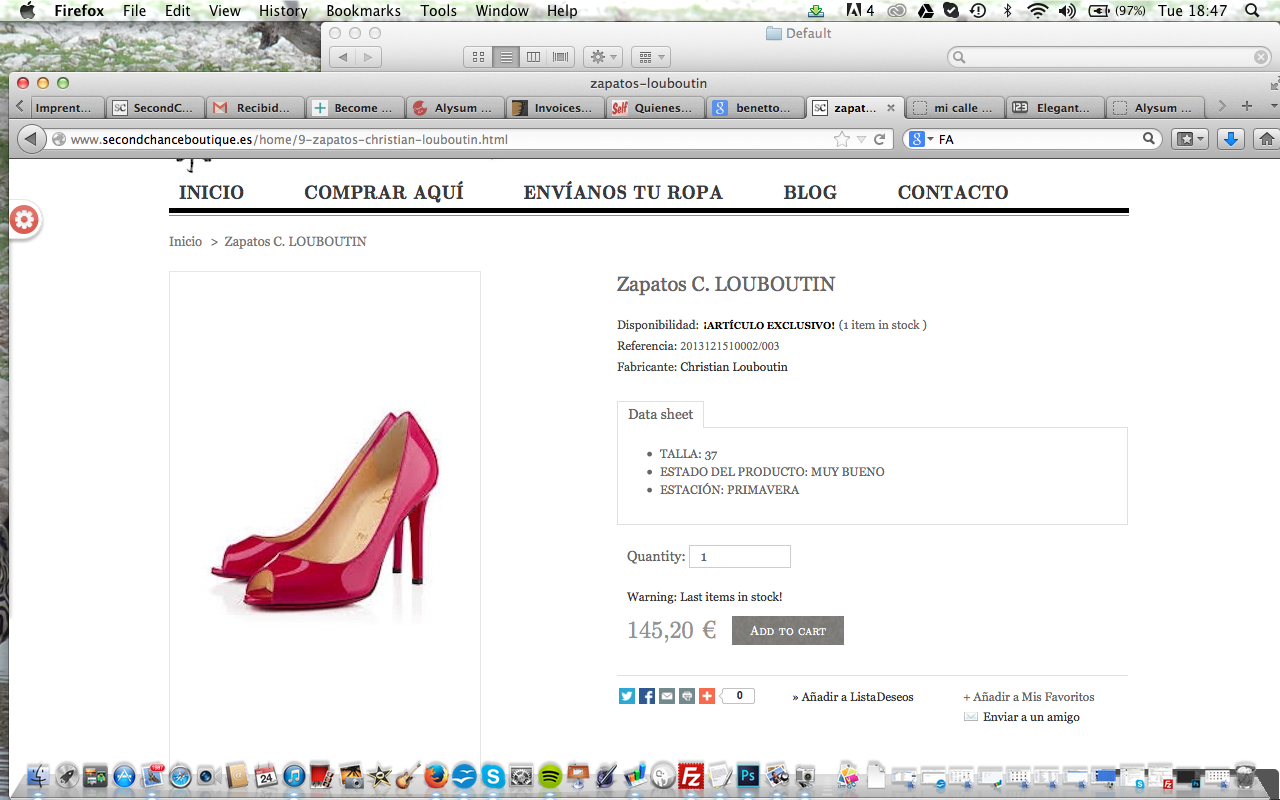This screenshot has height=800, width=1280.
Task: Switch to the Elegant tab
Action: click(1055, 108)
